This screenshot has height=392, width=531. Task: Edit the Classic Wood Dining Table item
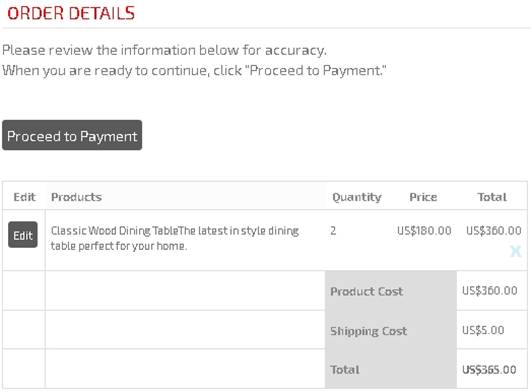tap(23, 235)
